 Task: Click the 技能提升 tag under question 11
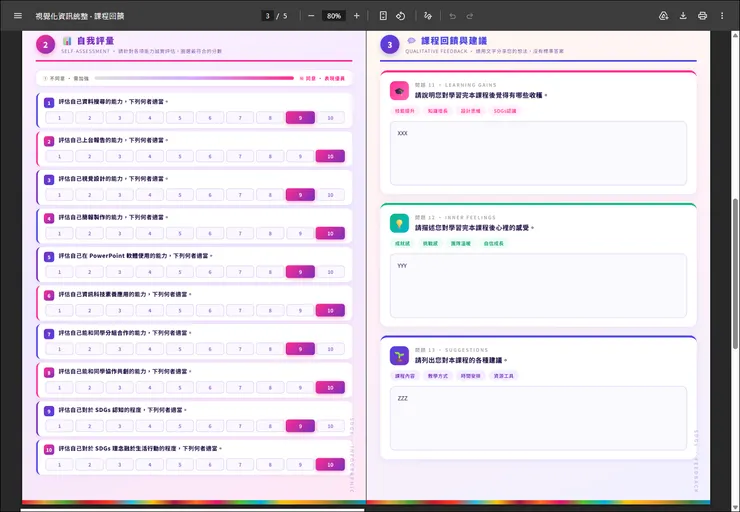(405, 111)
